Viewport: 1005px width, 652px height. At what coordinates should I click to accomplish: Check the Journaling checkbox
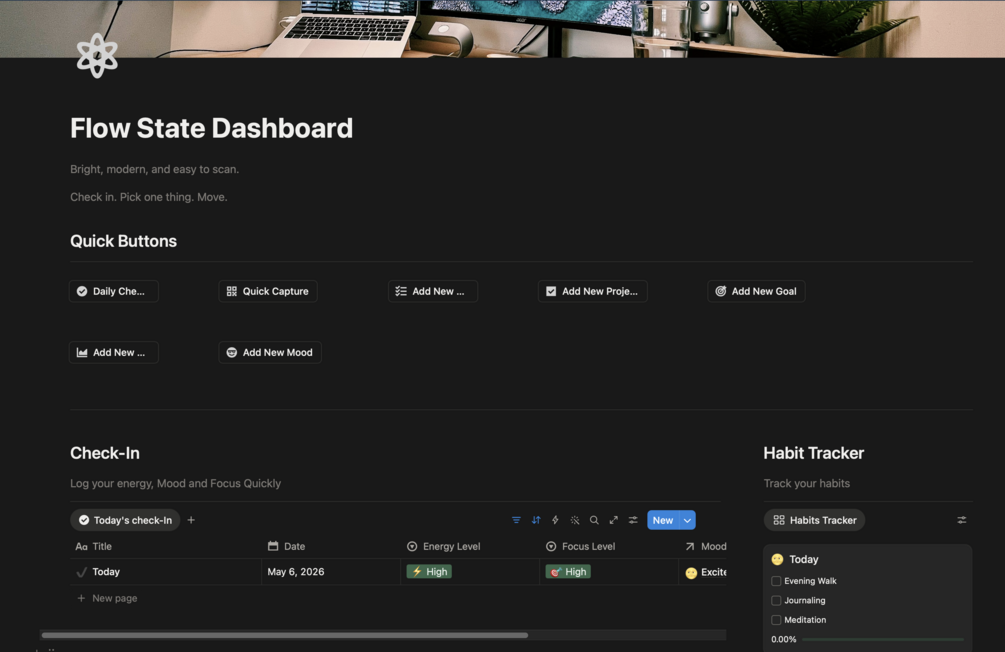pos(776,601)
